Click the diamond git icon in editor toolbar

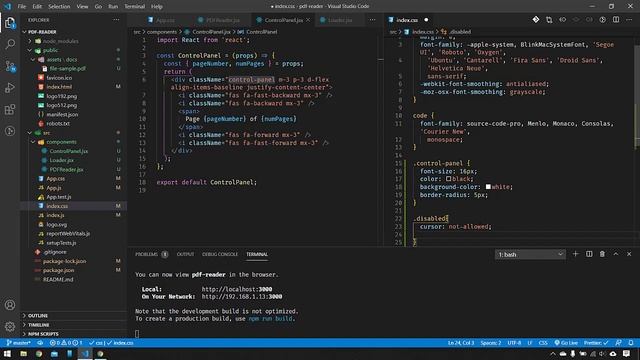536,20
